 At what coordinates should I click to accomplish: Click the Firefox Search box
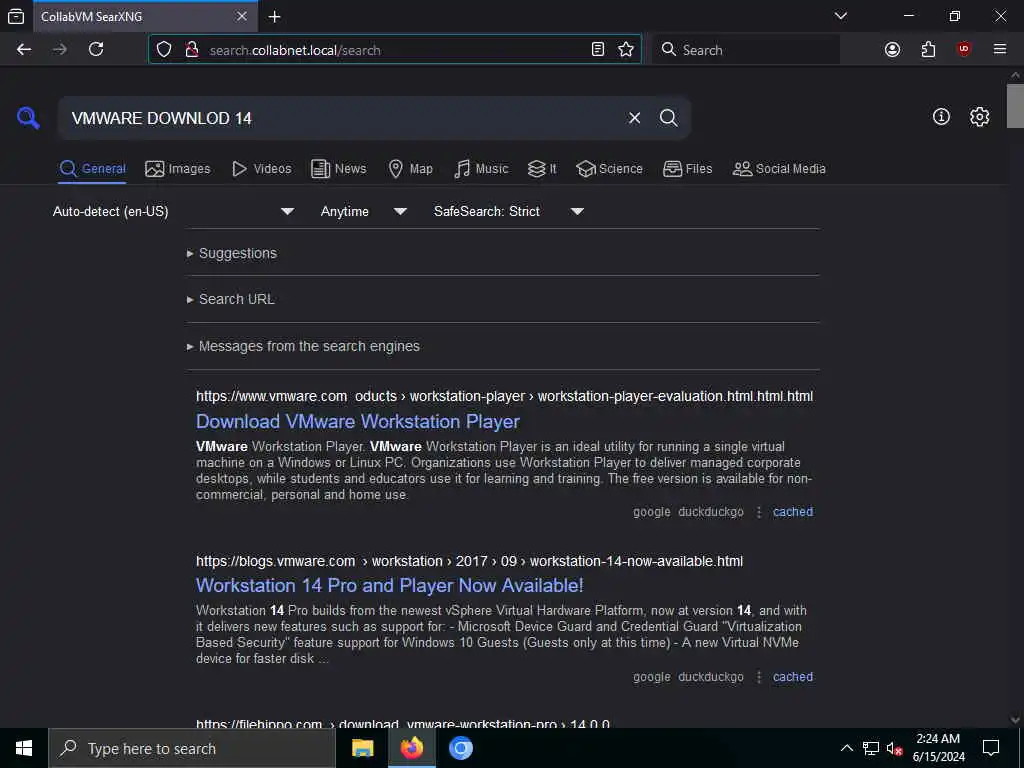coord(746,50)
